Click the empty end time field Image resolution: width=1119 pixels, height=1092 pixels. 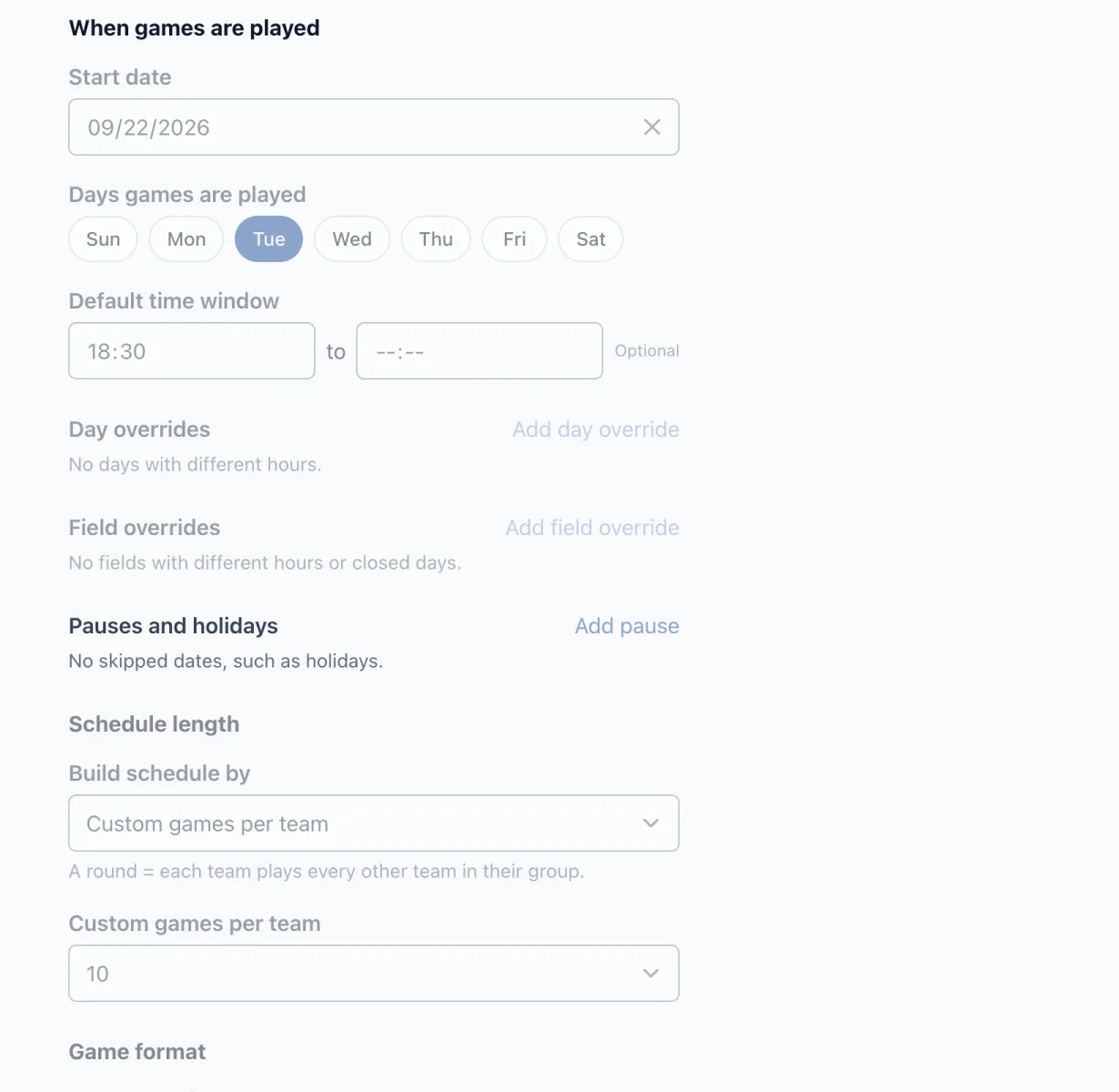click(x=479, y=351)
